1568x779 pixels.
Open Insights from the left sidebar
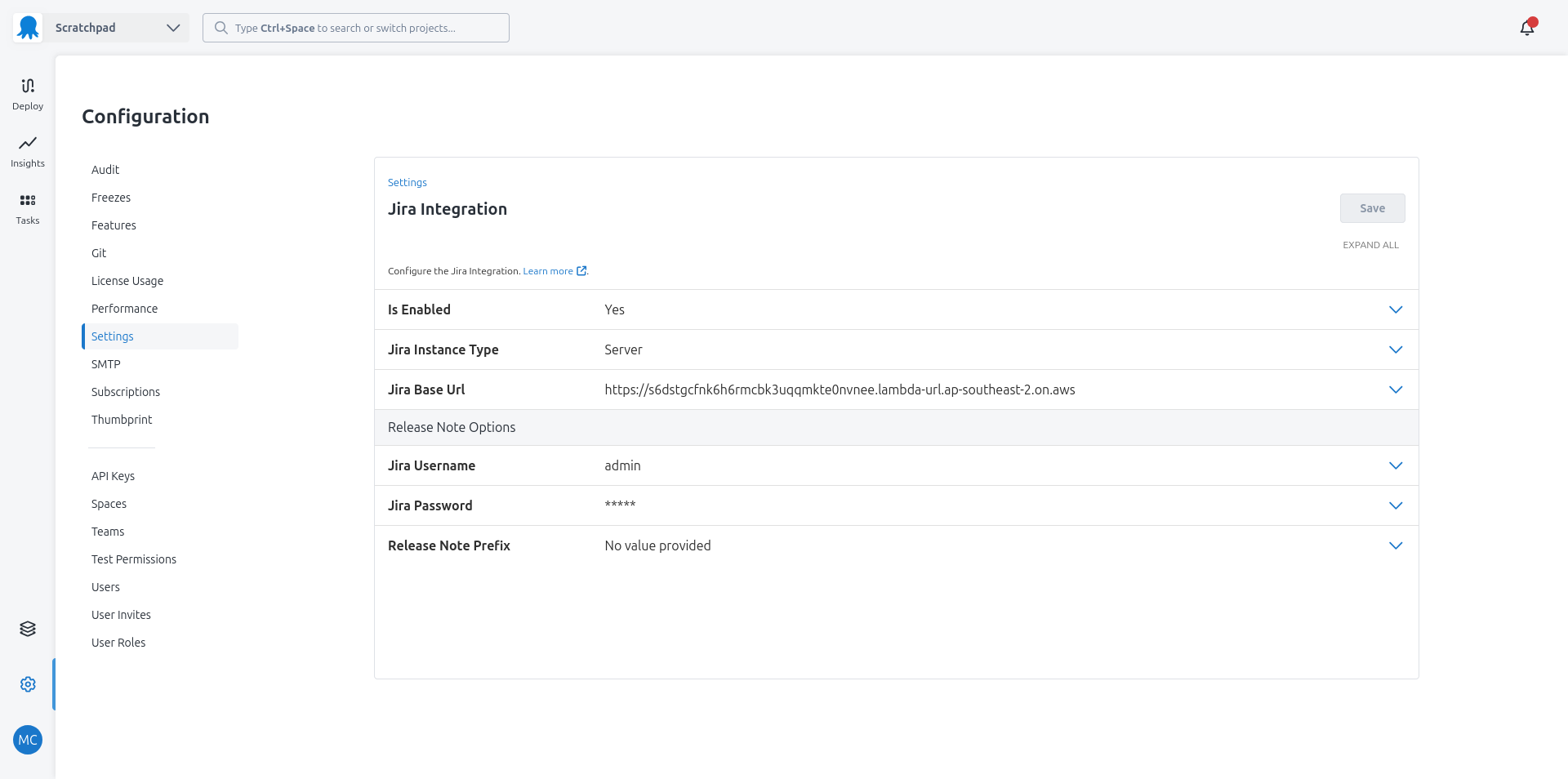tap(27, 150)
